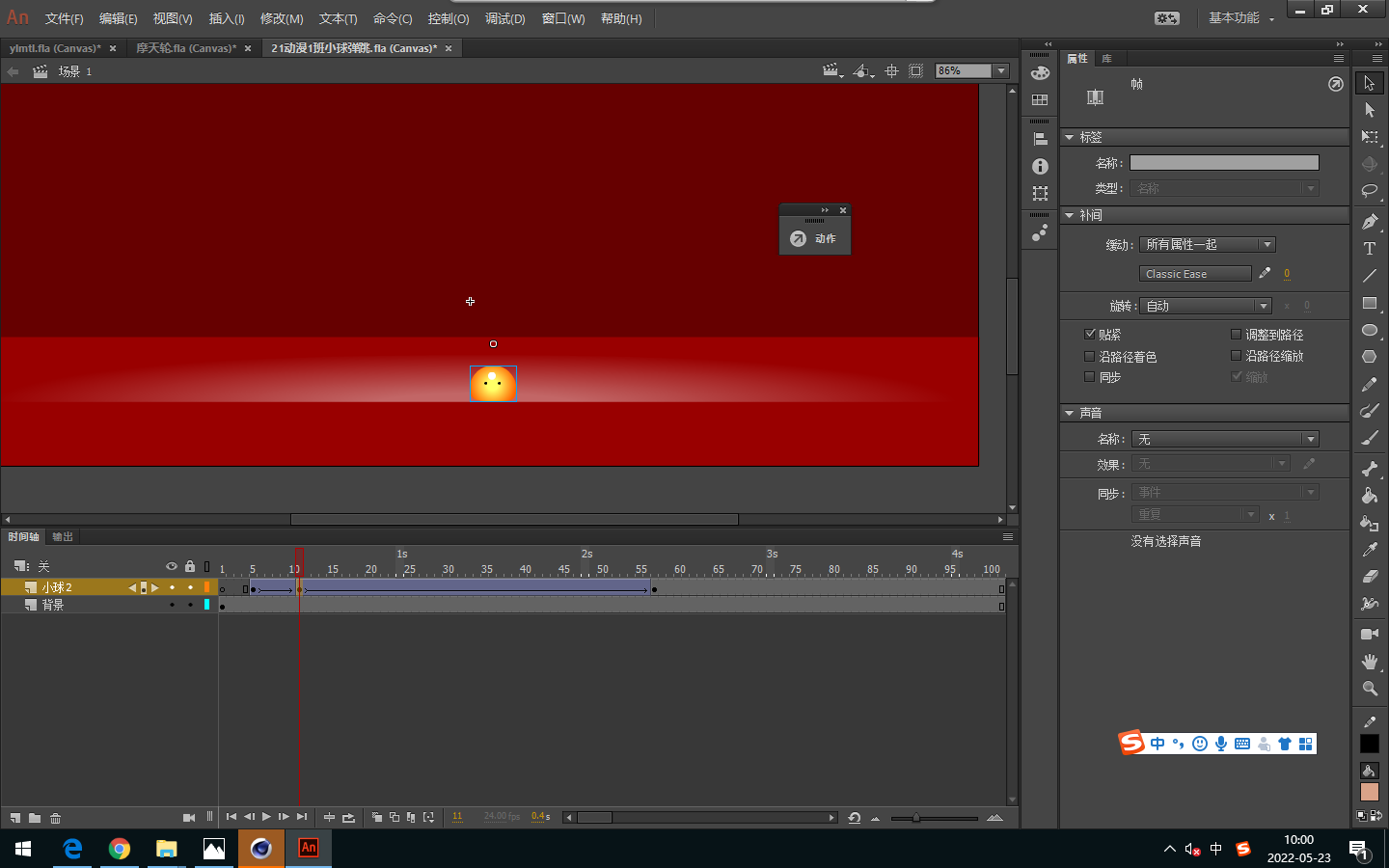Viewport: 1389px width, 868px height.
Task: Open the 缓动 easing dropdown
Action: coord(1207,245)
